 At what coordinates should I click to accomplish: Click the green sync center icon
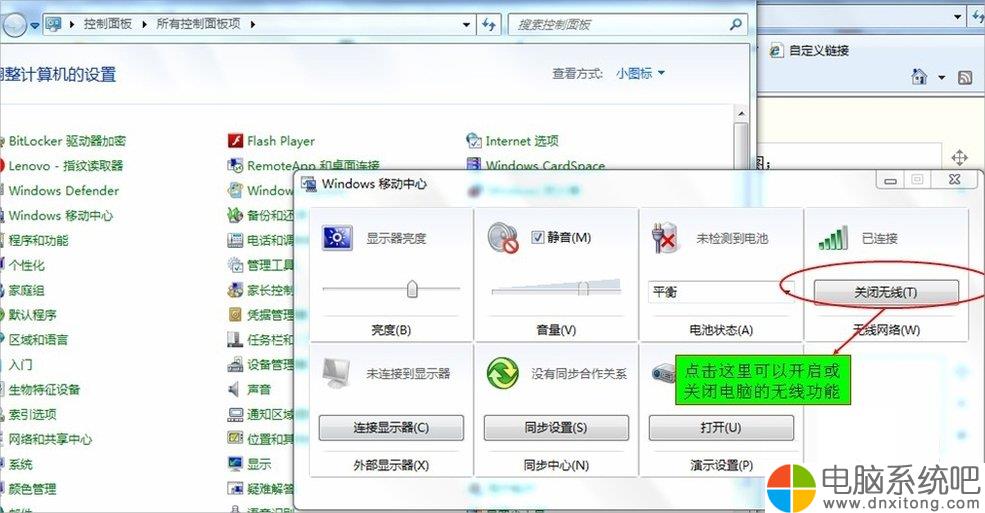coord(503,374)
